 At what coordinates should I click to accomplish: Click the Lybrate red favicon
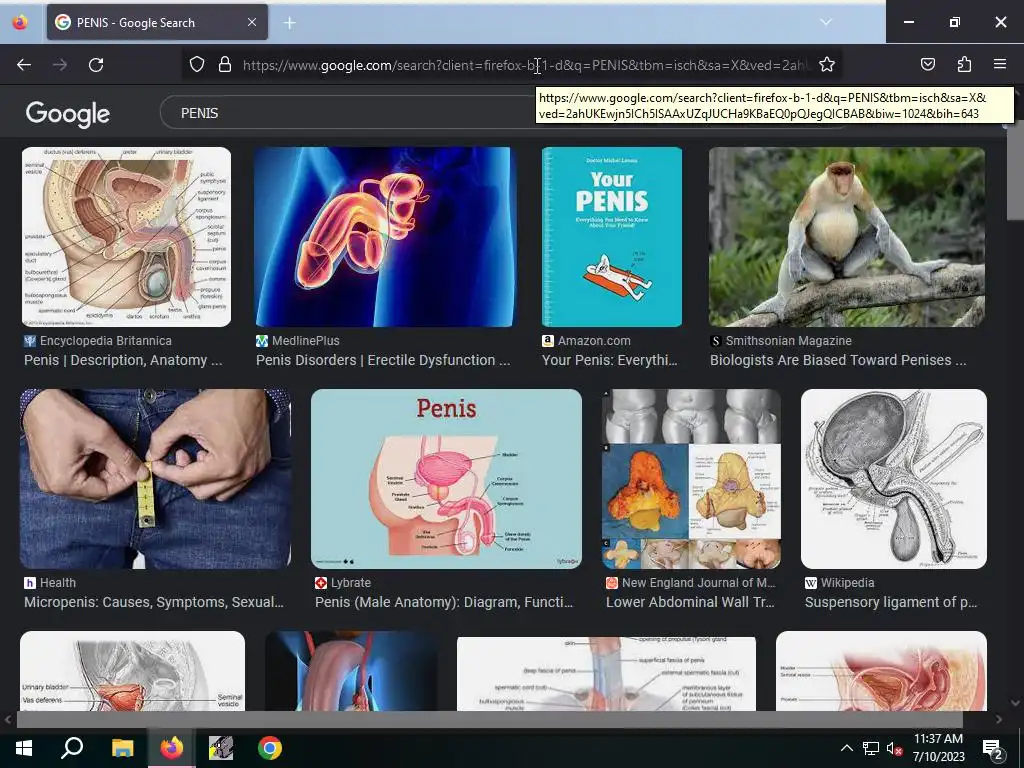pyautogui.click(x=321, y=583)
